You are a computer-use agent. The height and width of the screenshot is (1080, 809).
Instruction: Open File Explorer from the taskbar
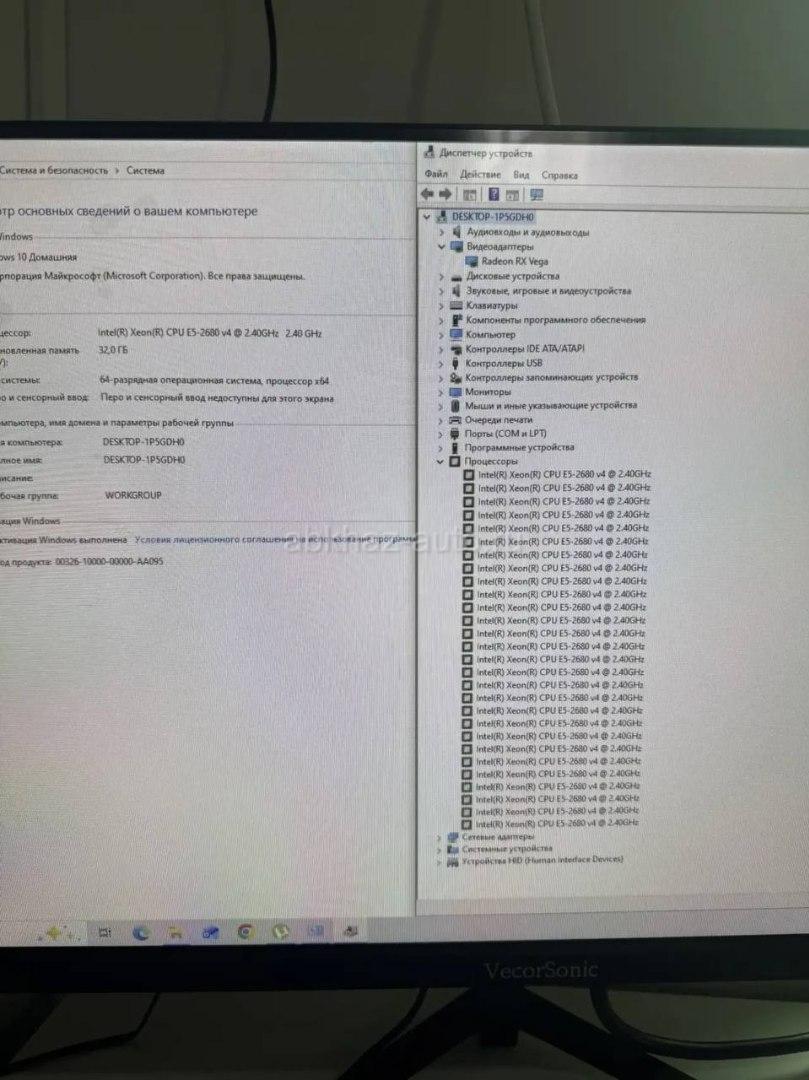[x=175, y=933]
